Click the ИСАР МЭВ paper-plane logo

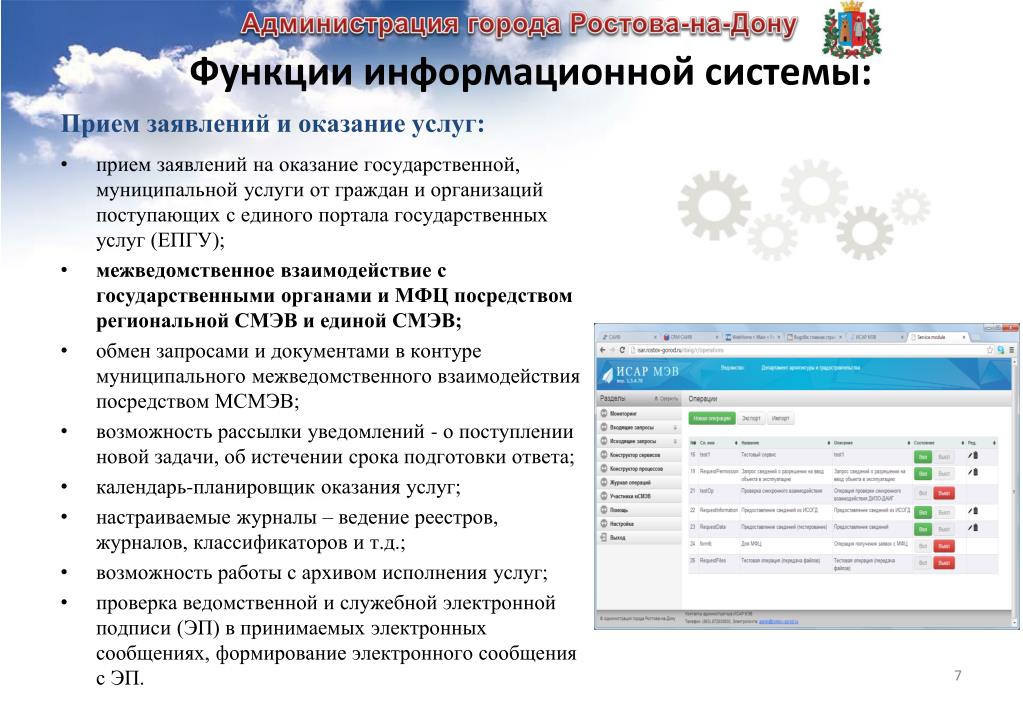tap(607, 373)
